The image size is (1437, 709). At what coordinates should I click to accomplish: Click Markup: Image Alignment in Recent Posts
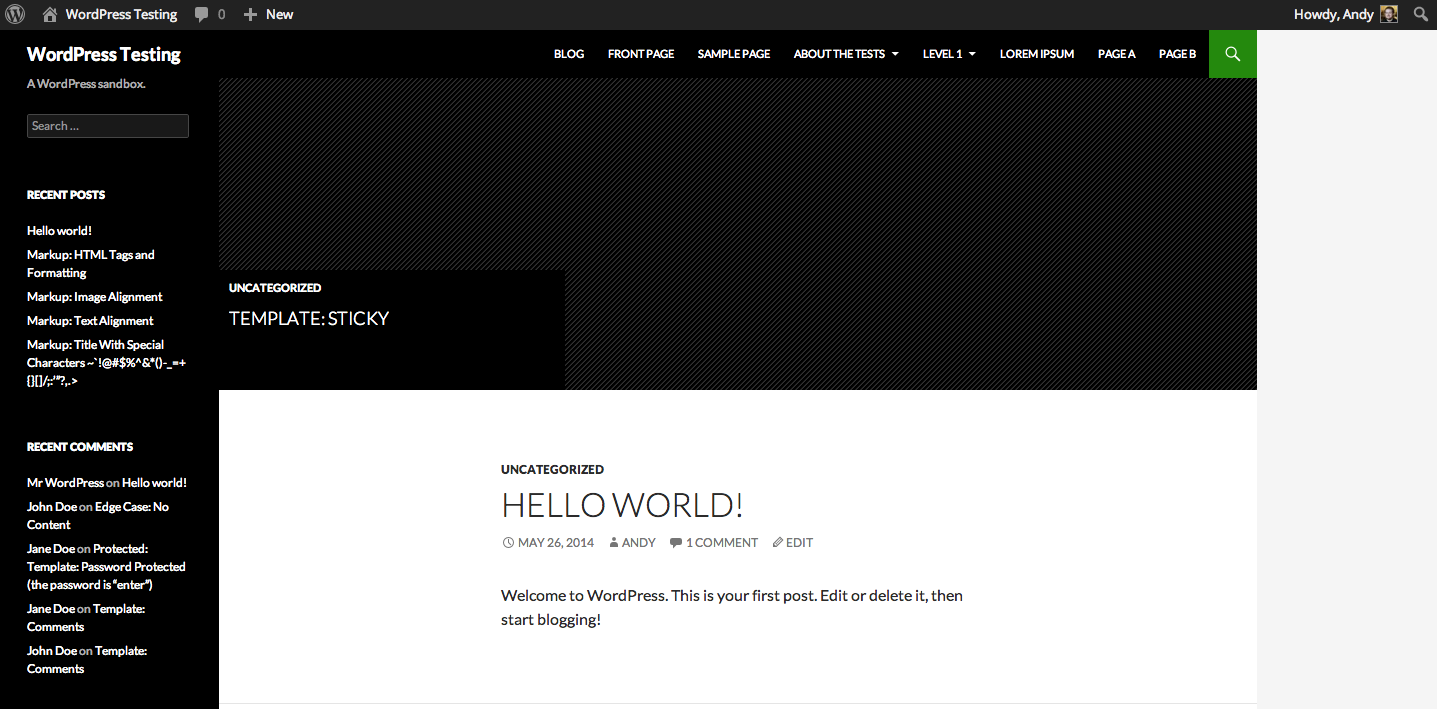tap(94, 297)
